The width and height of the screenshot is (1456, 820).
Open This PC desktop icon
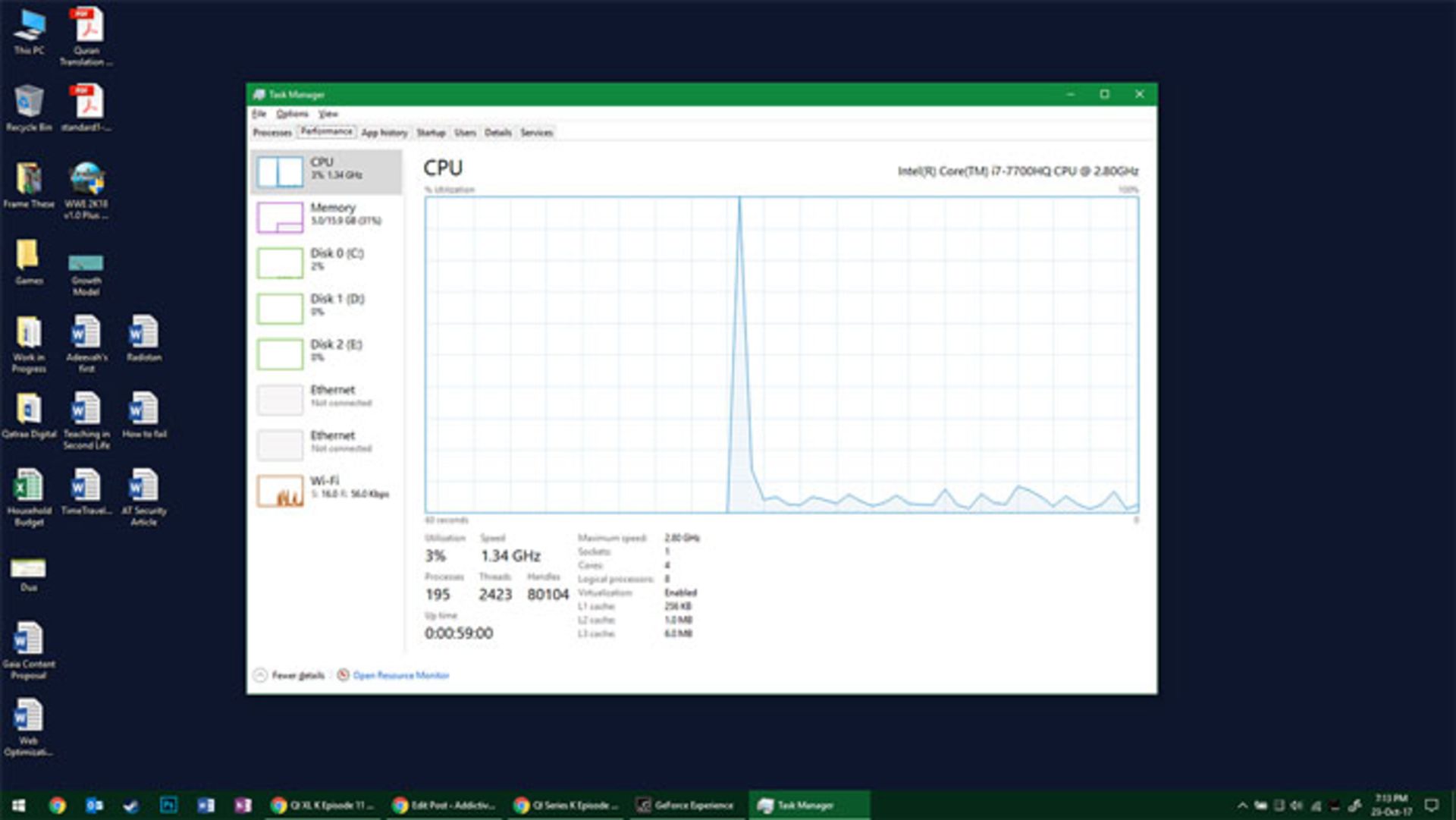tap(29, 32)
